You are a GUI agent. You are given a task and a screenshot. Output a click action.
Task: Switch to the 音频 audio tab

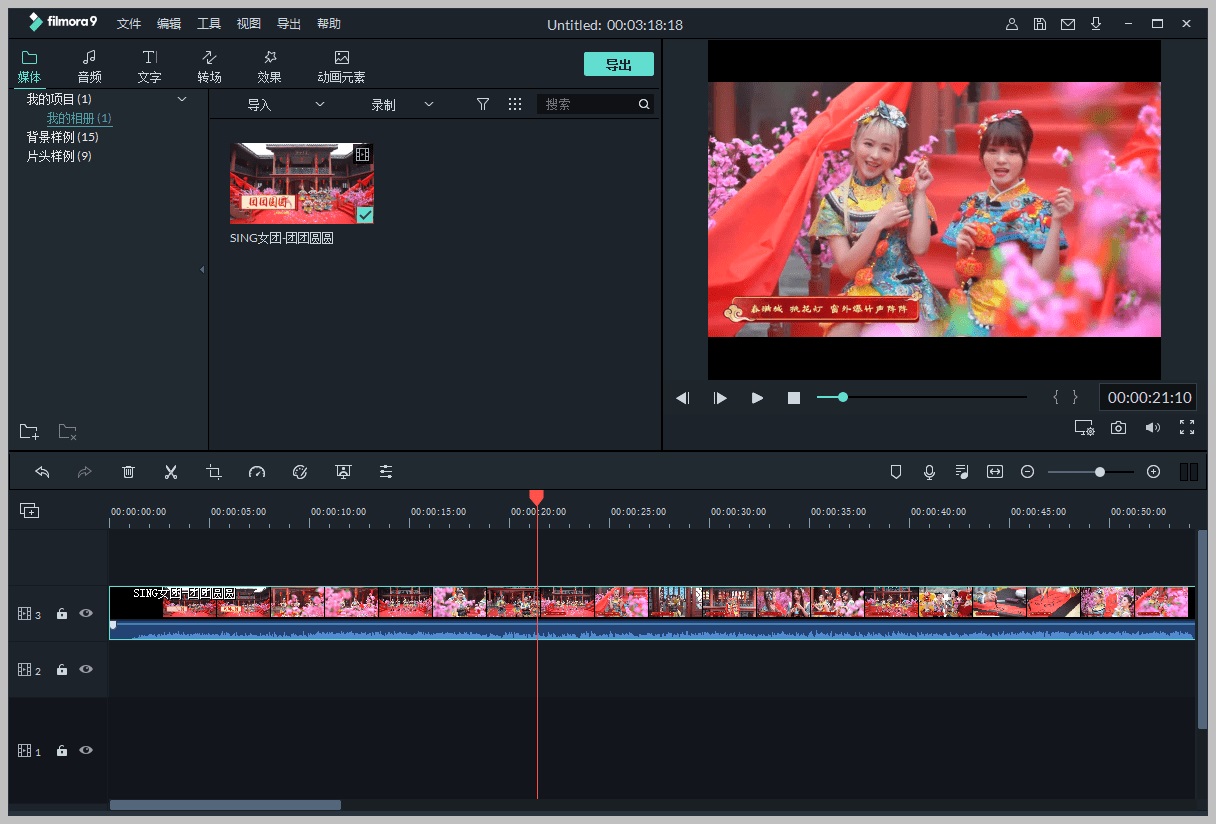(89, 66)
